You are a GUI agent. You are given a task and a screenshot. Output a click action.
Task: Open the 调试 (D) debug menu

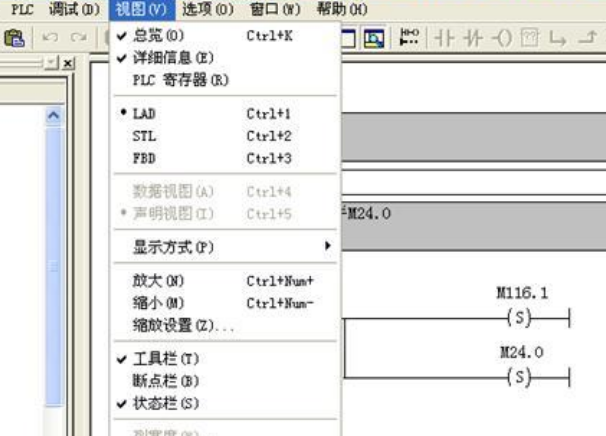[x=74, y=9]
